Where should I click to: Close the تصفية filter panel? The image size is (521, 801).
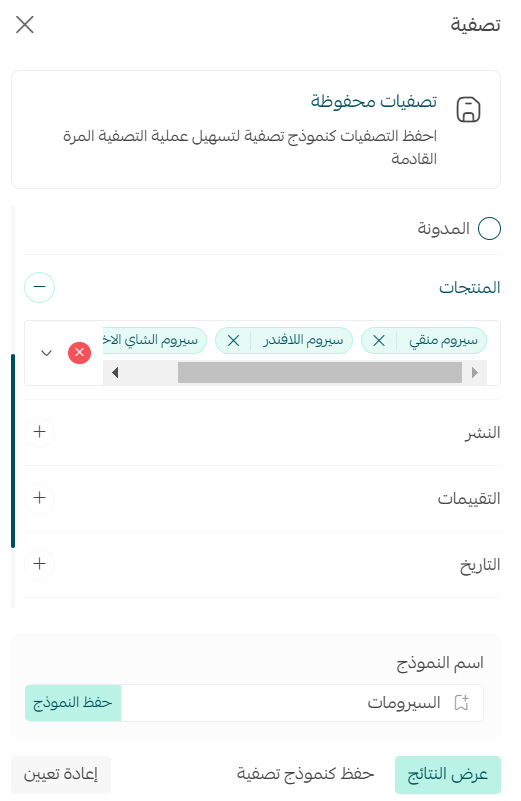25,24
